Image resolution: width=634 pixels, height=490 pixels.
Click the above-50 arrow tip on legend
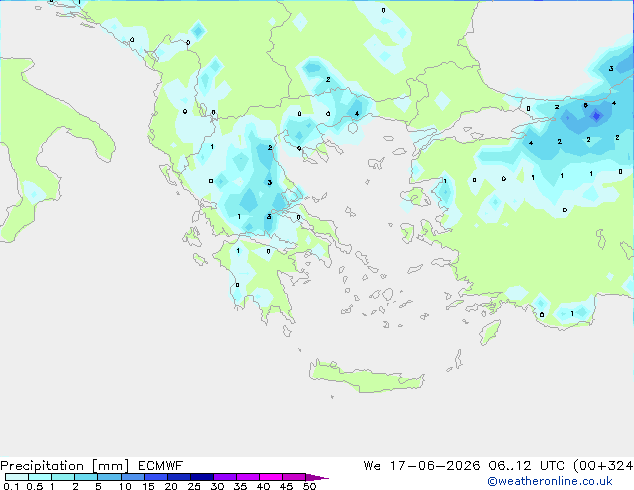click(317, 477)
